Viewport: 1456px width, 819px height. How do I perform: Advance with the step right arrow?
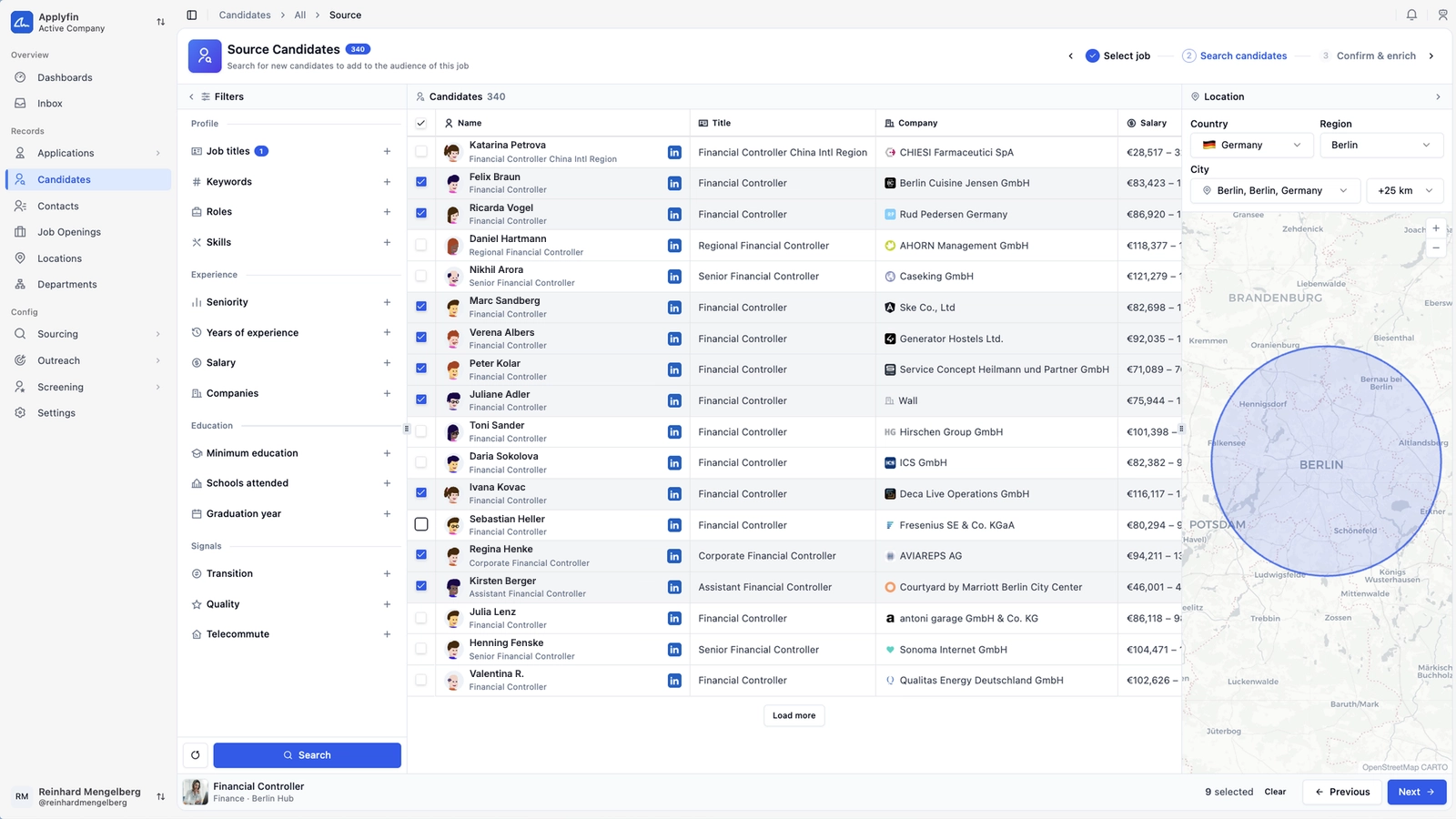click(1431, 56)
